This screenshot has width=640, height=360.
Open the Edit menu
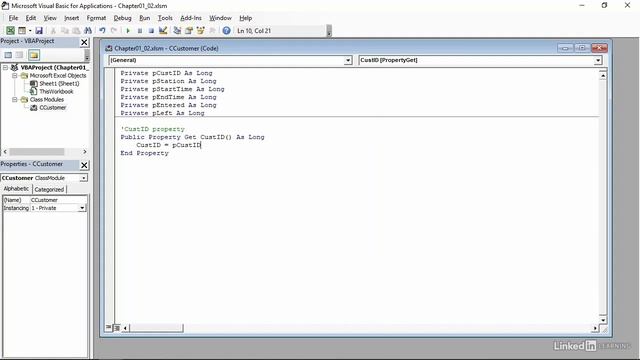(31, 18)
